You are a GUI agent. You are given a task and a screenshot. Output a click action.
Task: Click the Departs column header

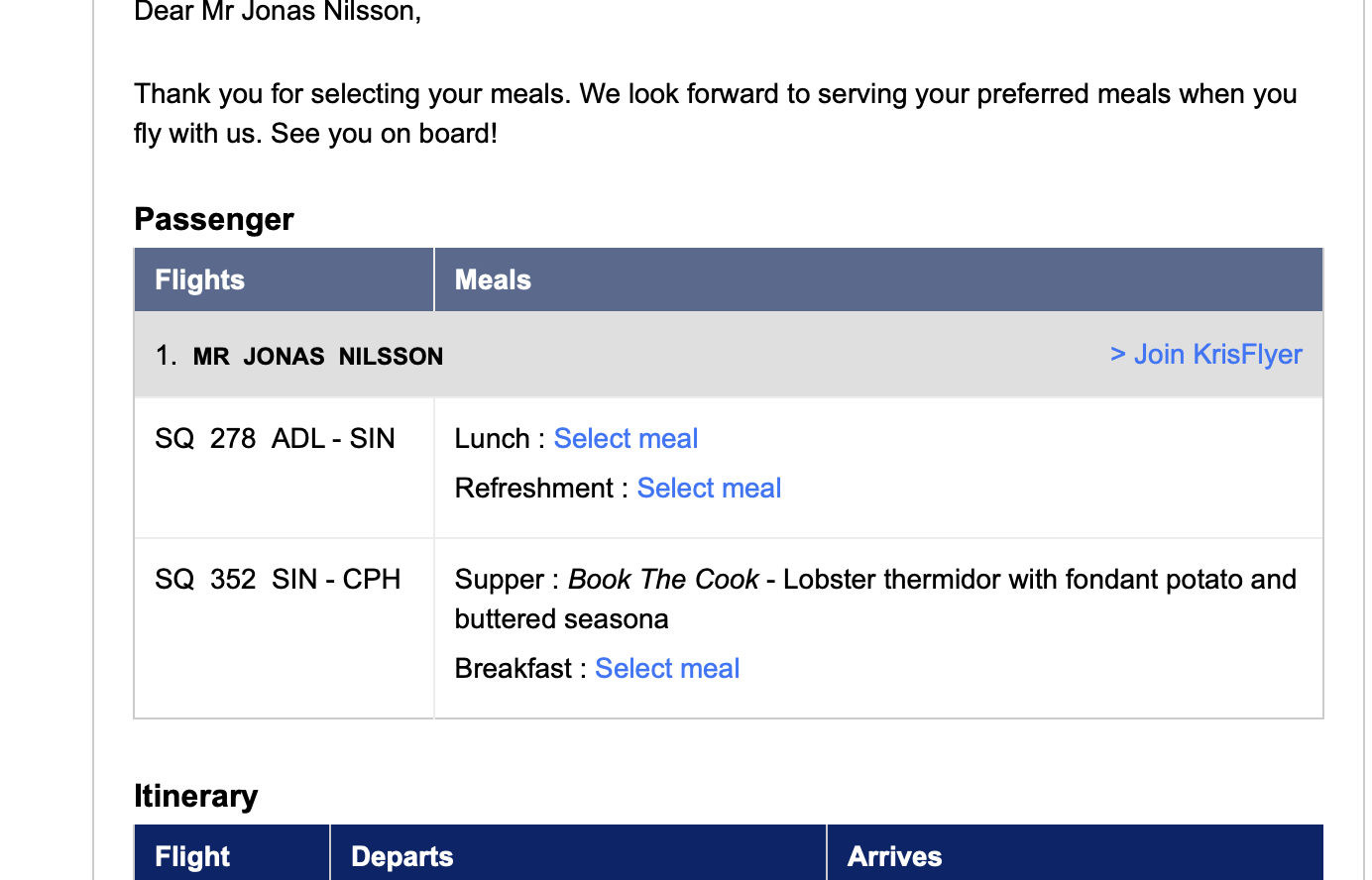pyautogui.click(x=401, y=856)
